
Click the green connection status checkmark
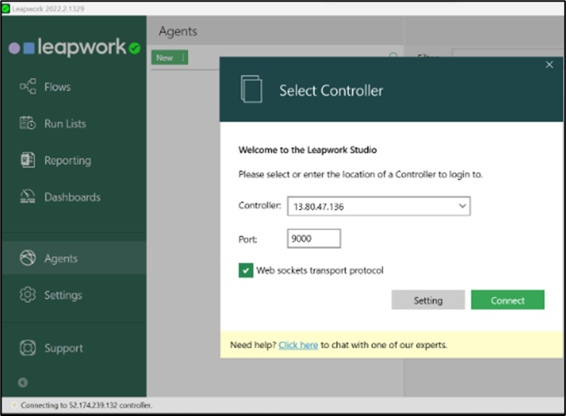point(135,48)
